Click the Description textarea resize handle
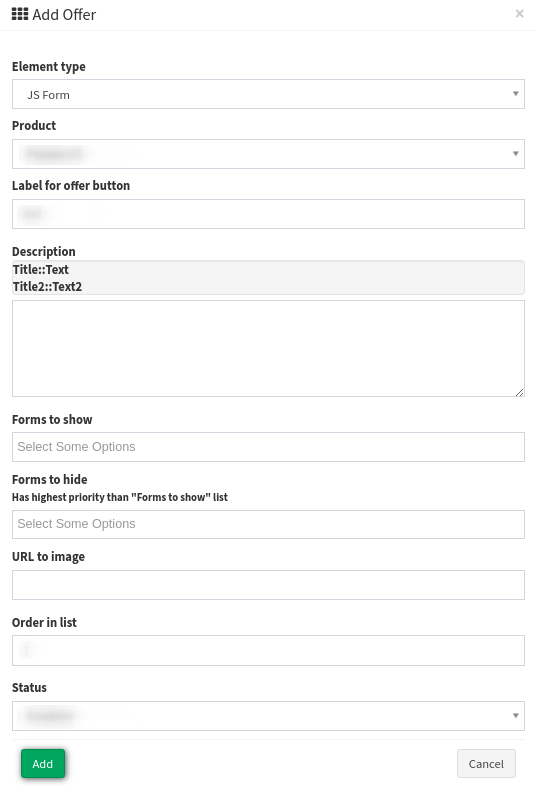 coord(519,392)
